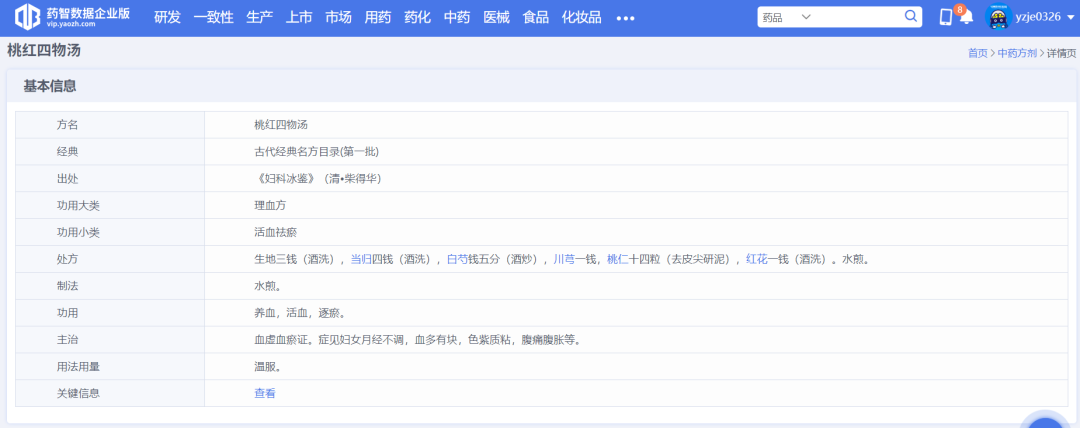Click the 药智数据企业版 logo
Screen dimensions: 1080x428
pyautogui.click(x=72, y=18)
